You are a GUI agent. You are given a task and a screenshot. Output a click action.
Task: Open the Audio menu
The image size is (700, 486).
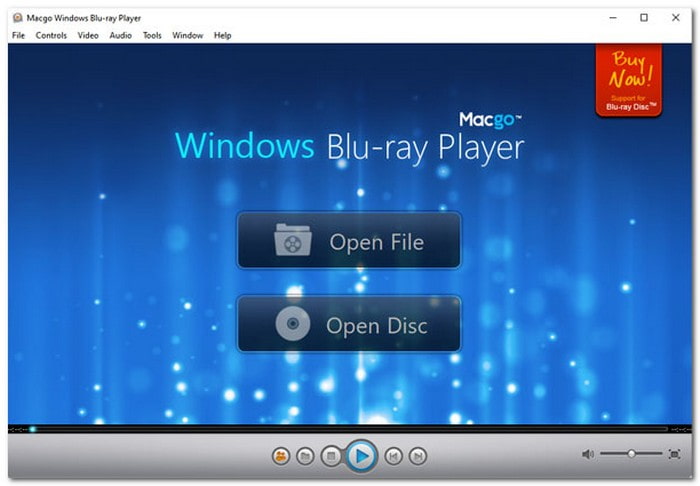(121, 35)
